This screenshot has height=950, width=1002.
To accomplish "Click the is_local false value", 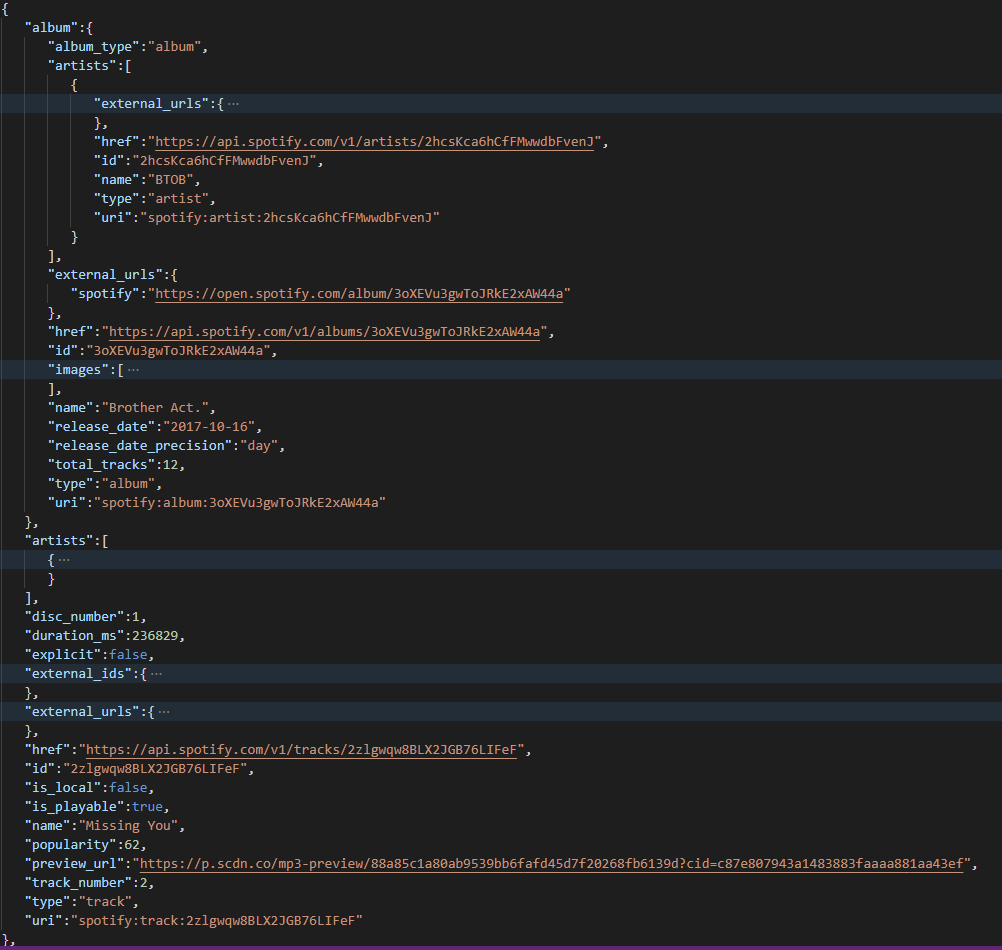I will (x=128, y=788).
